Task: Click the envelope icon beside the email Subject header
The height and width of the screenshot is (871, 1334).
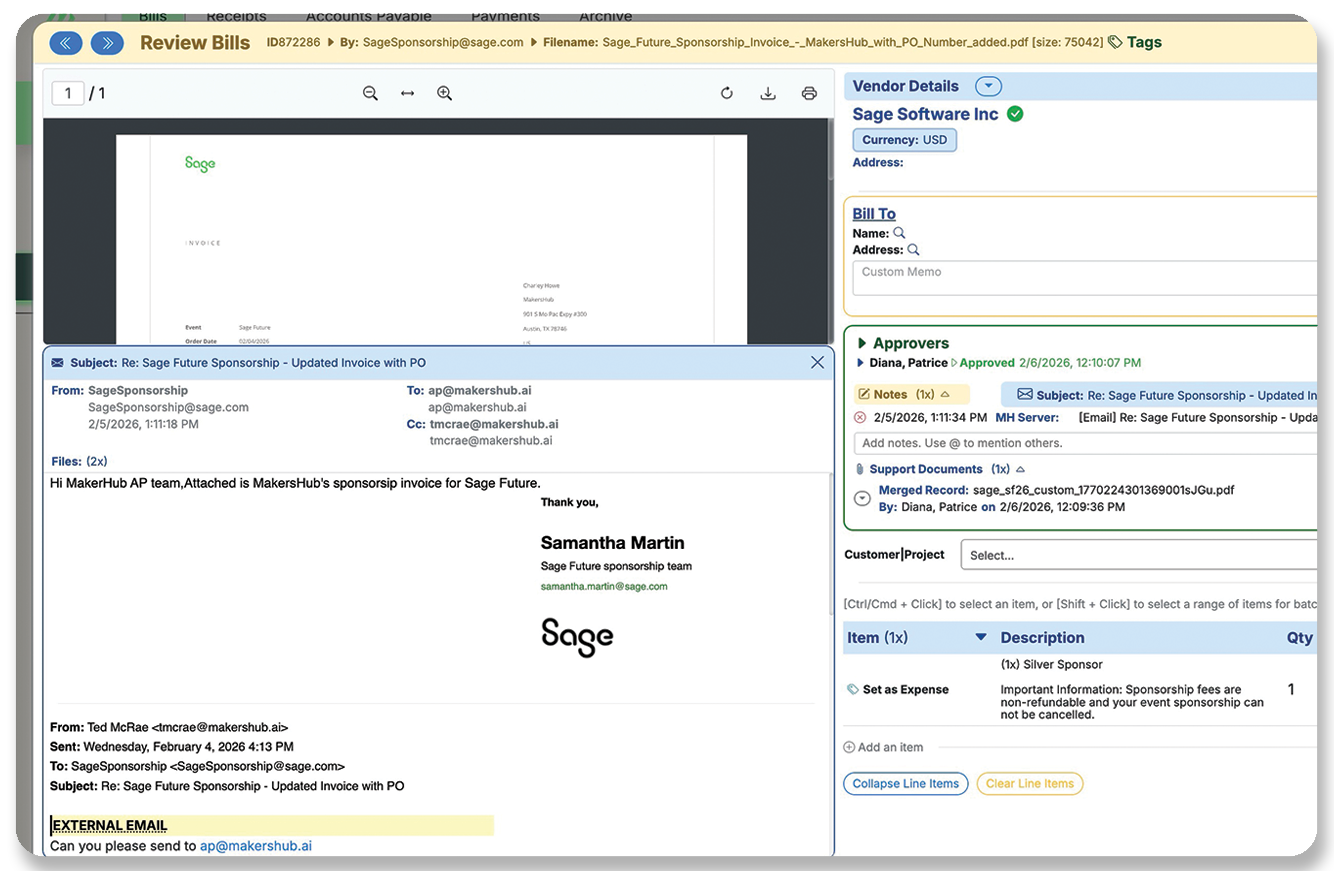Action: (57, 362)
